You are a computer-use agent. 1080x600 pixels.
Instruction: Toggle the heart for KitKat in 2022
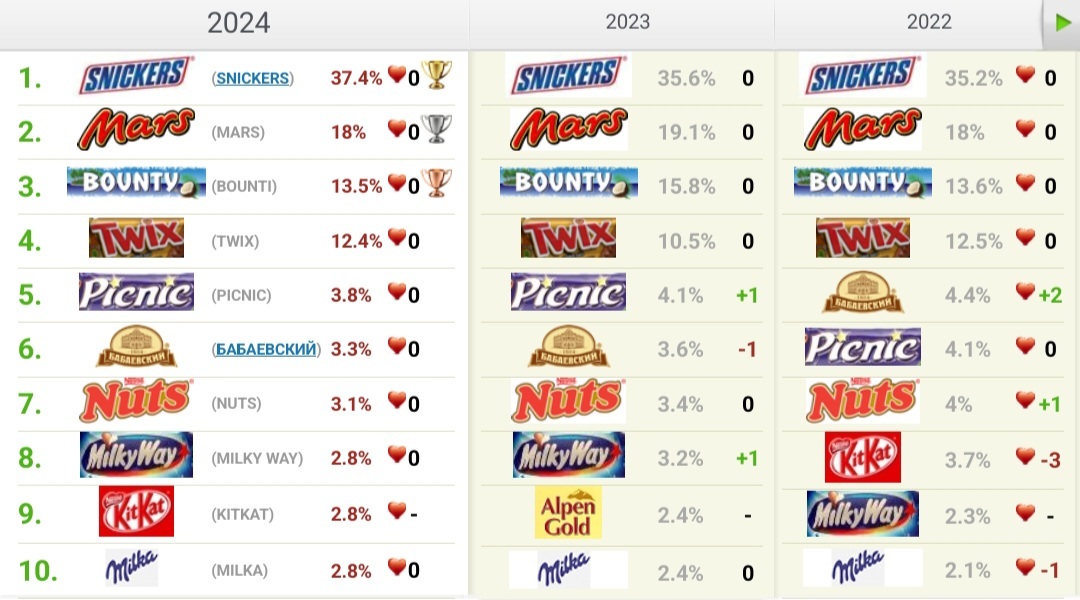(x=1024, y=457)
